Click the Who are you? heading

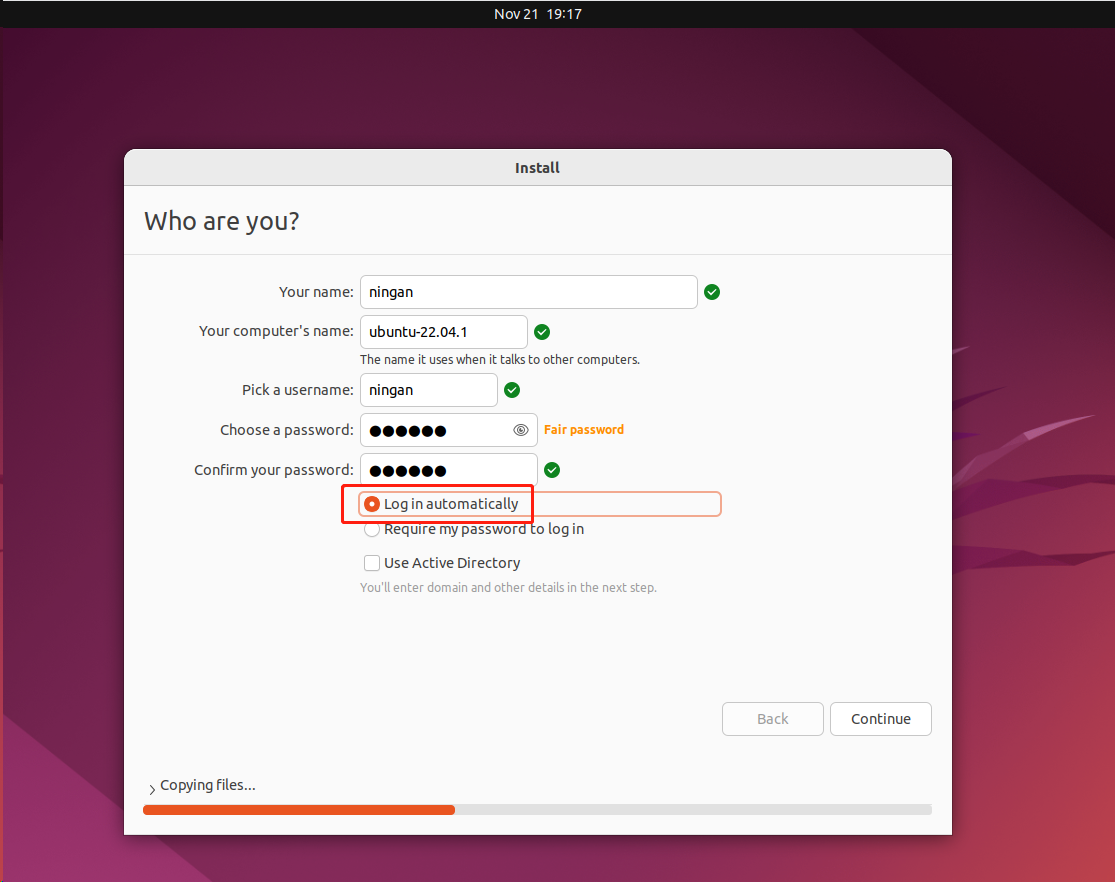pos(222,221)
